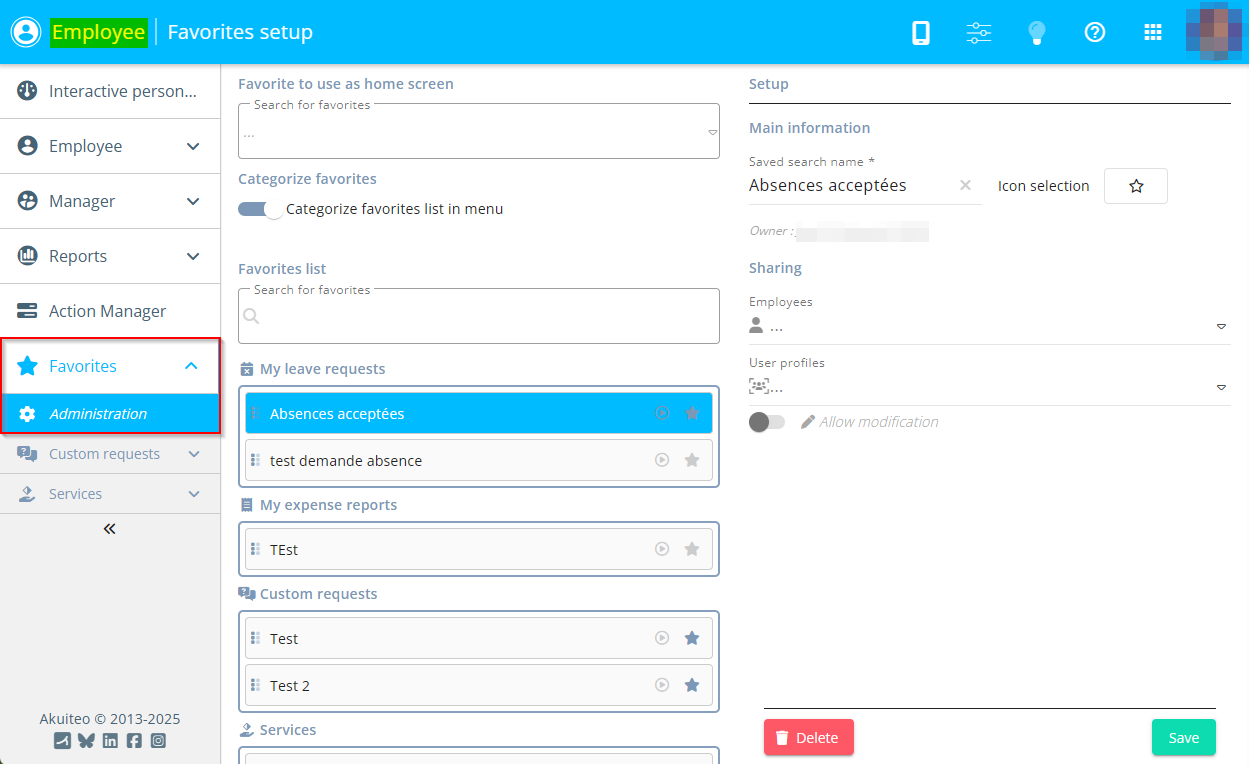Toggle Categorize favorites list in menu
Image resolution: width=1249 pixels, height=764 pixels.
(260, 209)
